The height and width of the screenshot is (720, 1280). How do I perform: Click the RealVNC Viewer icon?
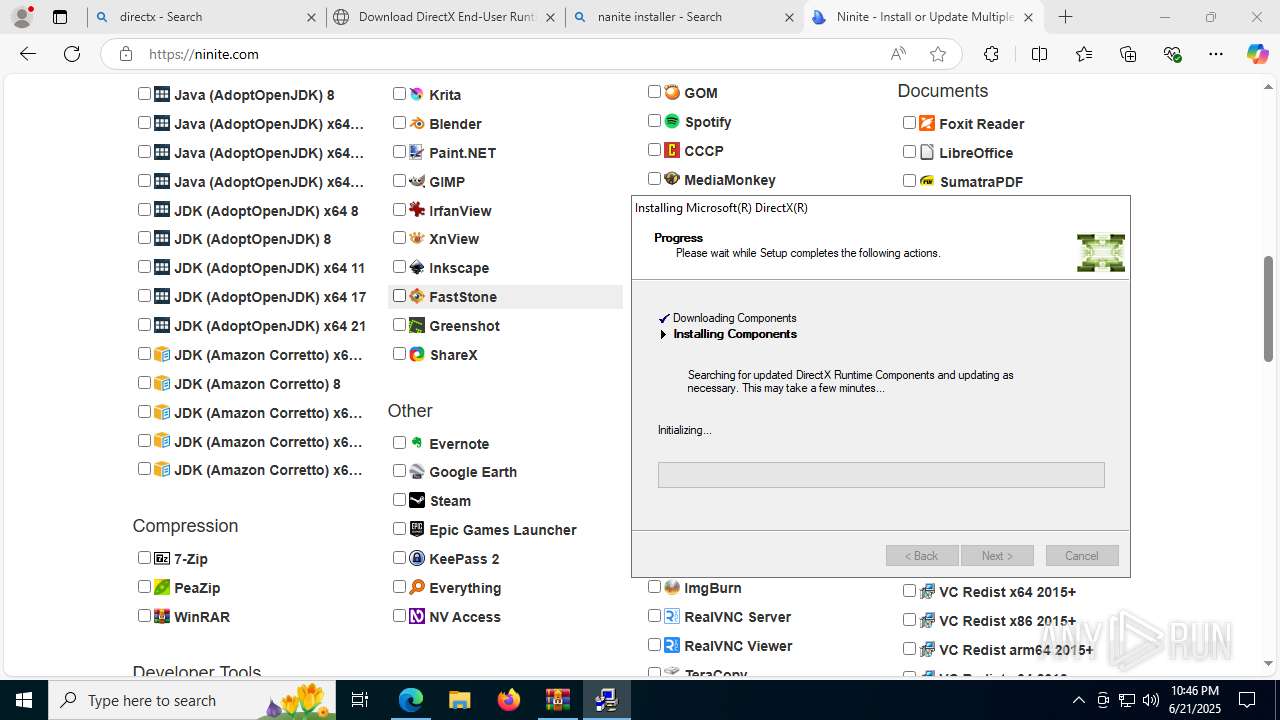[672, 646]
